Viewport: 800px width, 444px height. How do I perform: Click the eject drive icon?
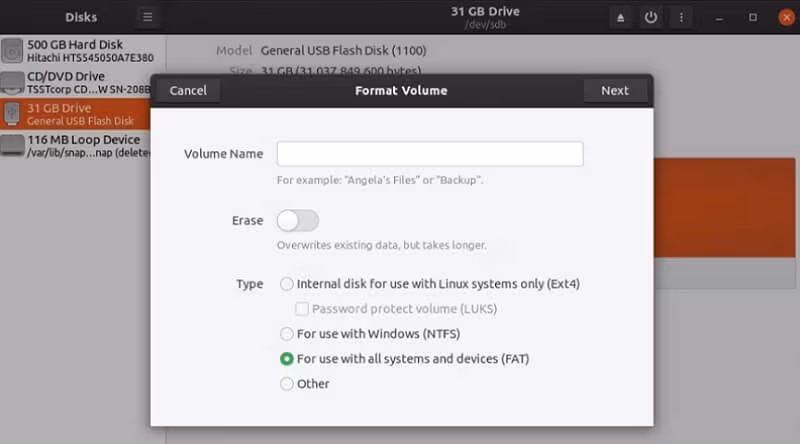click(621, 17)
